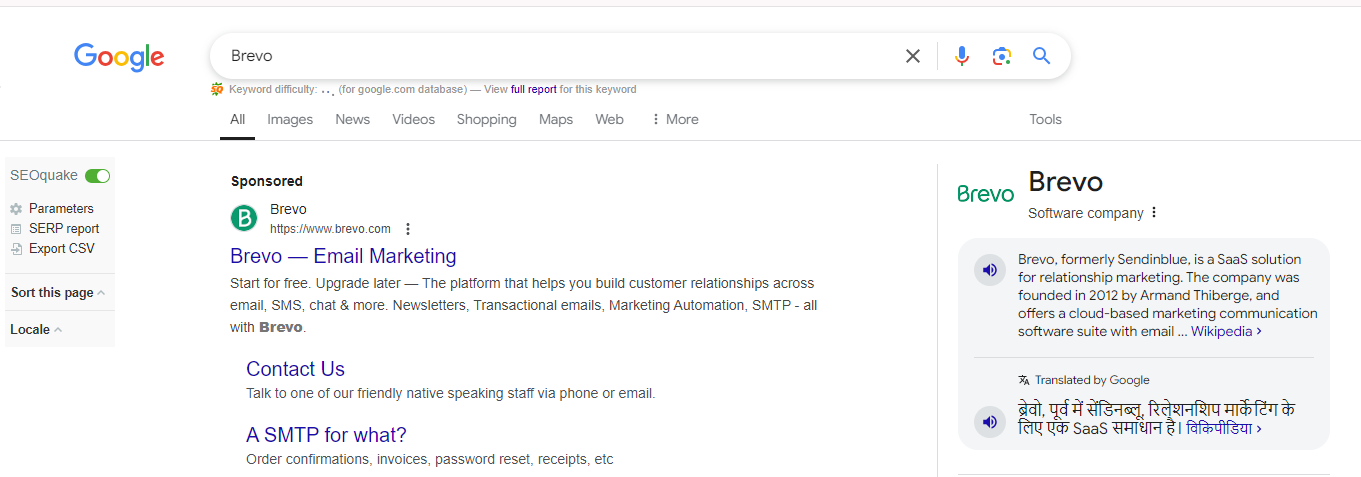Switch to the Images tab
Screen dimensions: 1361x477
(x=289, y=119)
